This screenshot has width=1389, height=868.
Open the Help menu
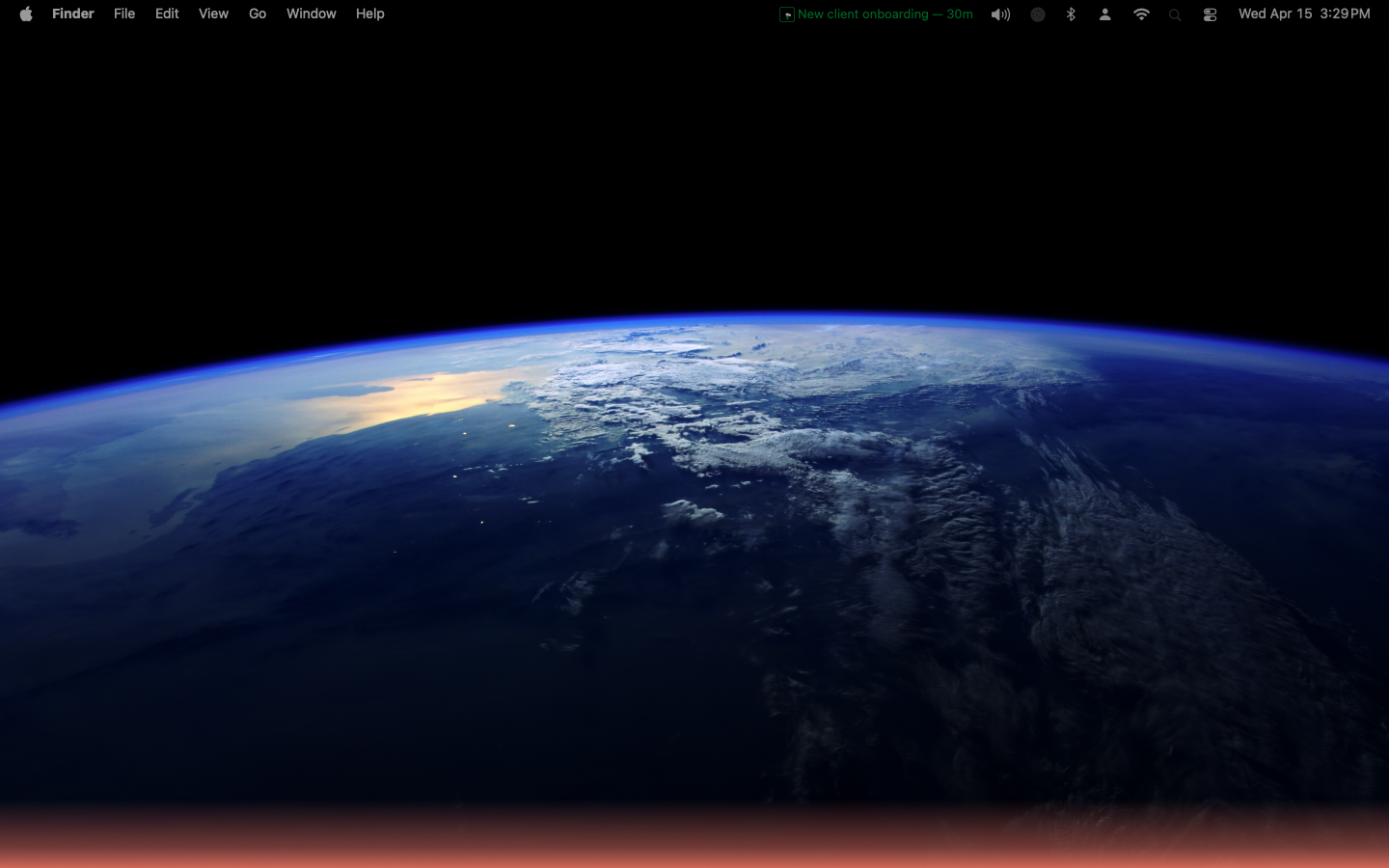[x=369, y=14]
